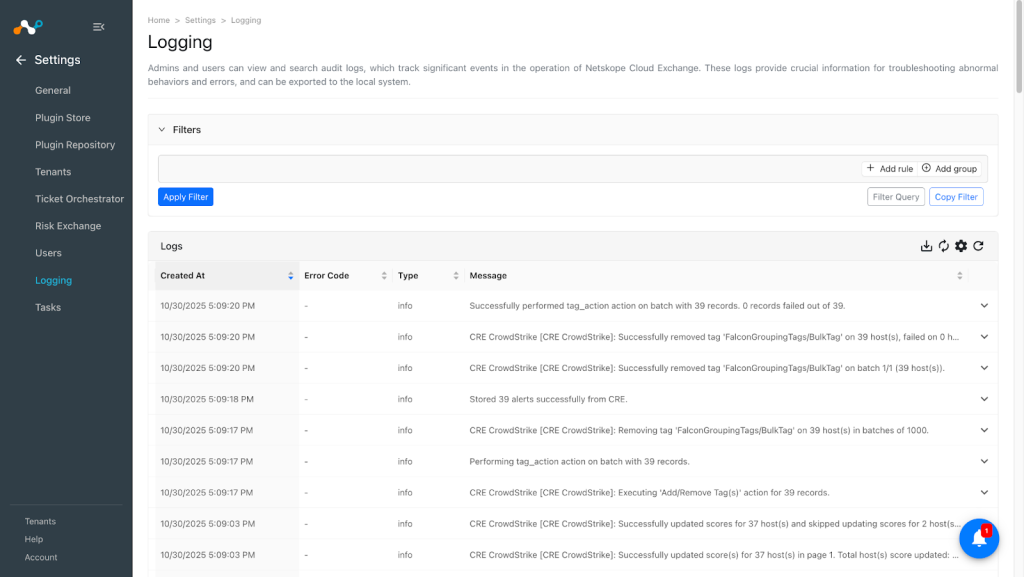1024x577 pixels.
Task: Click timestamp '10/30/2025 5:09:18 PM'
Action: [x=207, y=399]
